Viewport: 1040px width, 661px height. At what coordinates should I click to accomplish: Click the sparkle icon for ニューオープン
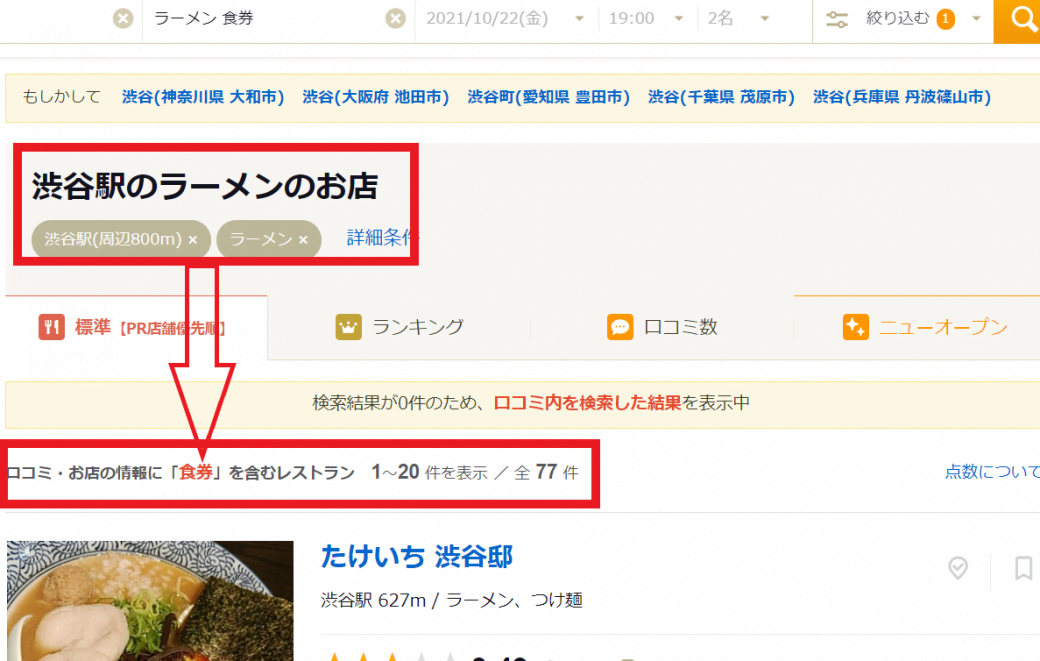[856, 327]
